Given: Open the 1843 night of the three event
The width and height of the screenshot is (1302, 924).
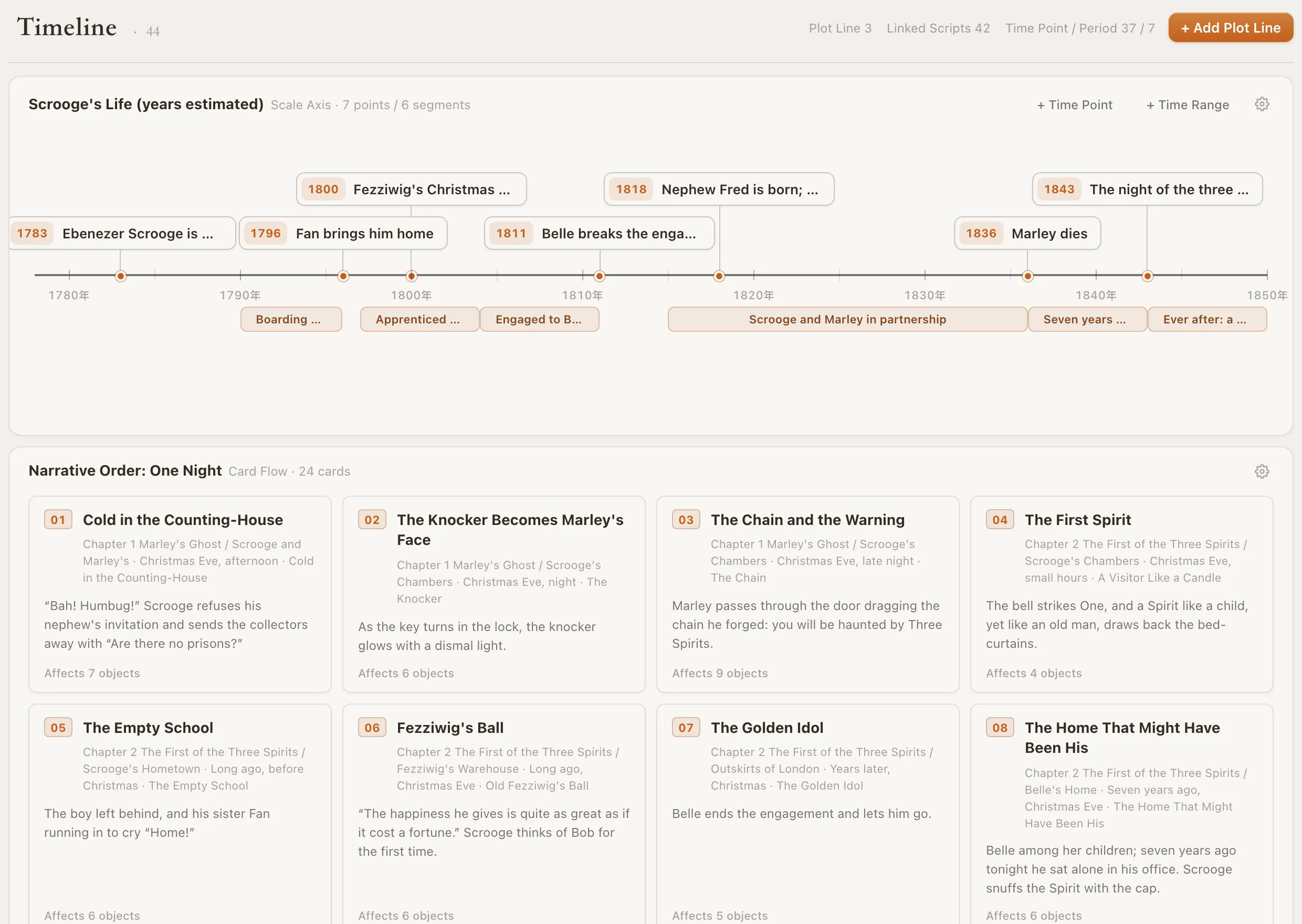Looking at the screenshot, I should 1147,190.
